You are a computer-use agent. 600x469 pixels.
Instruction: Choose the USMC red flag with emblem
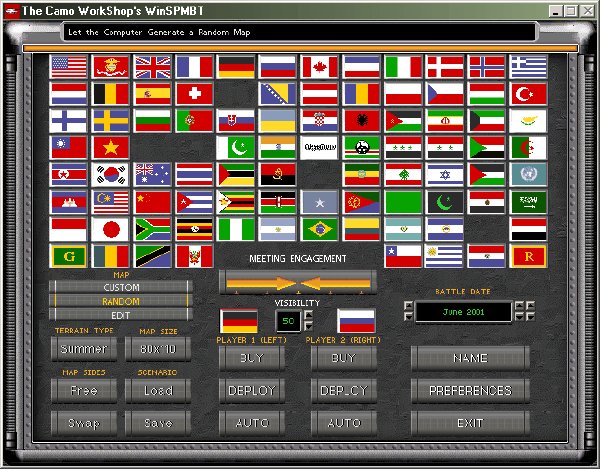[111, 67]
